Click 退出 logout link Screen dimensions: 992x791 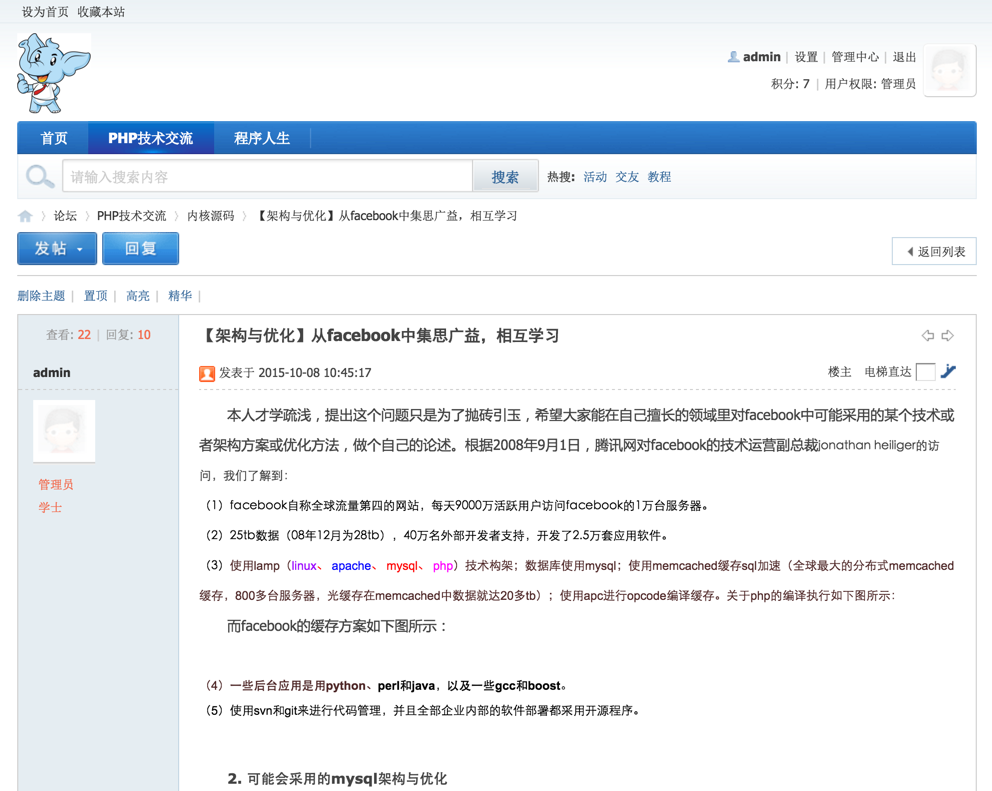click(904, 57)
